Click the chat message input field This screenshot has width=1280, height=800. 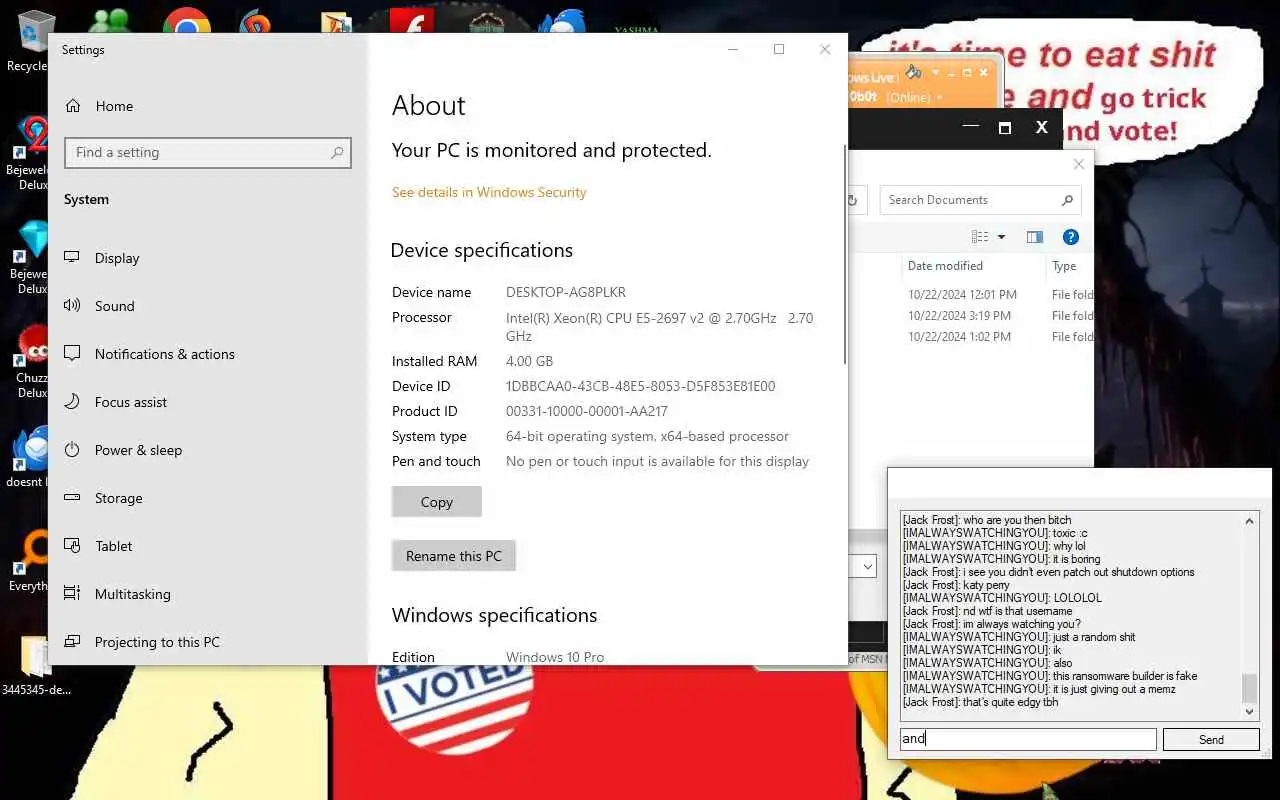(x=1028, y=739)
